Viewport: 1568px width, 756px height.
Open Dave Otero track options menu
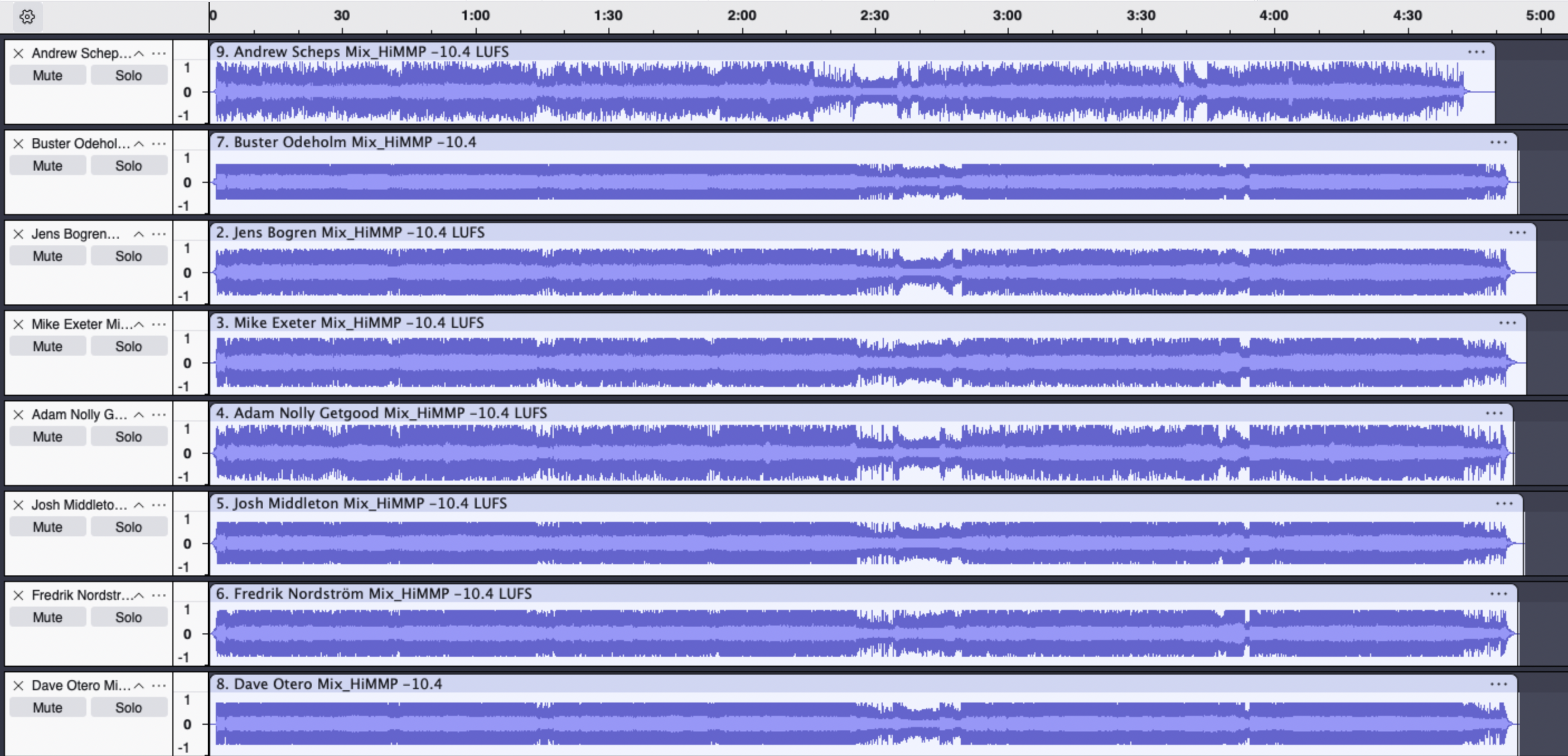coord(159,685)
